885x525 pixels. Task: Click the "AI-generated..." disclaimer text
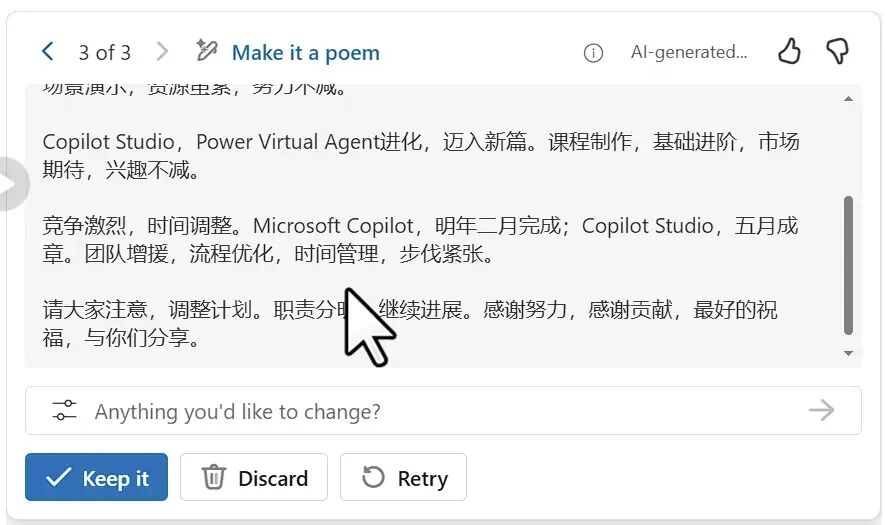688,53
